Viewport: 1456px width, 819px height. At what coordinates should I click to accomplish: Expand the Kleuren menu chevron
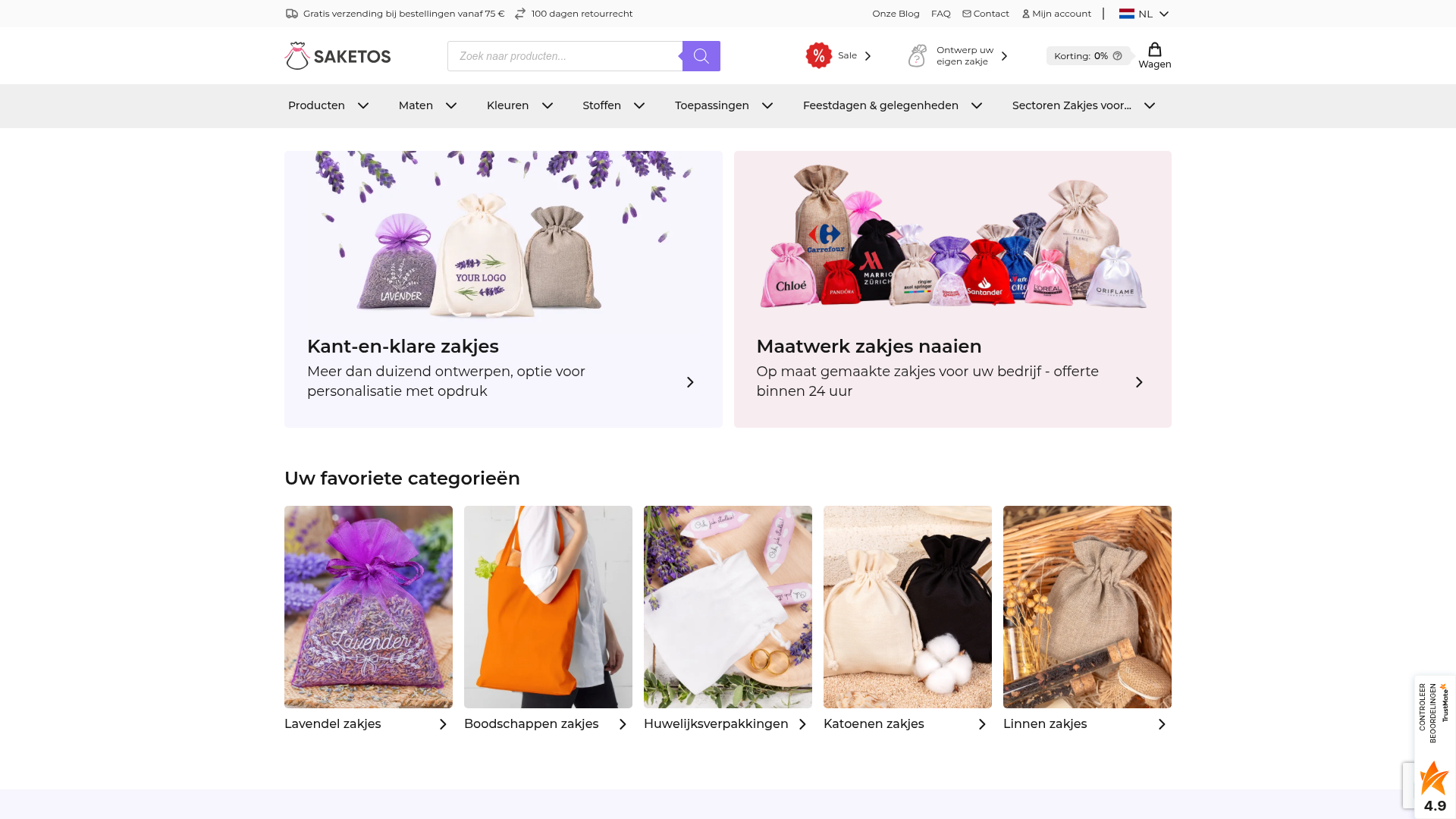pyautogui.click(x=548, y=105)
